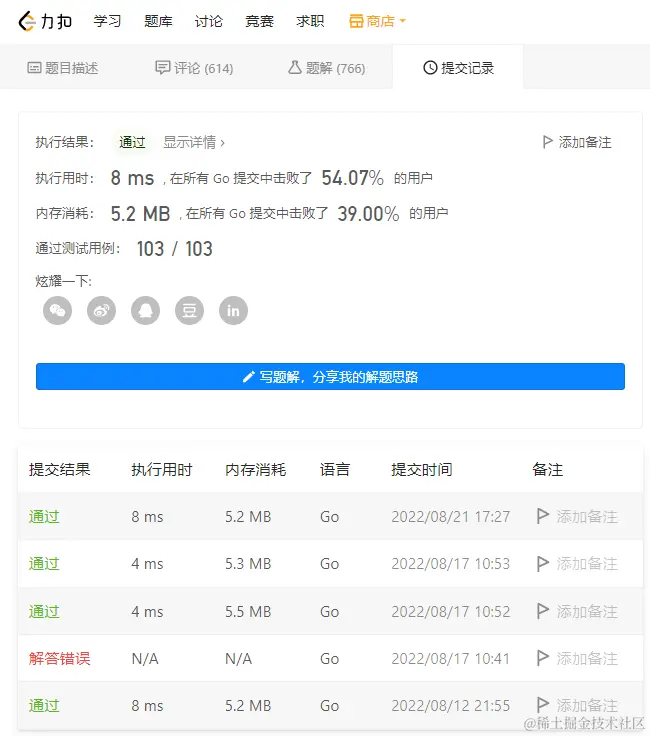Open the 题库 menu

(158, 21)
